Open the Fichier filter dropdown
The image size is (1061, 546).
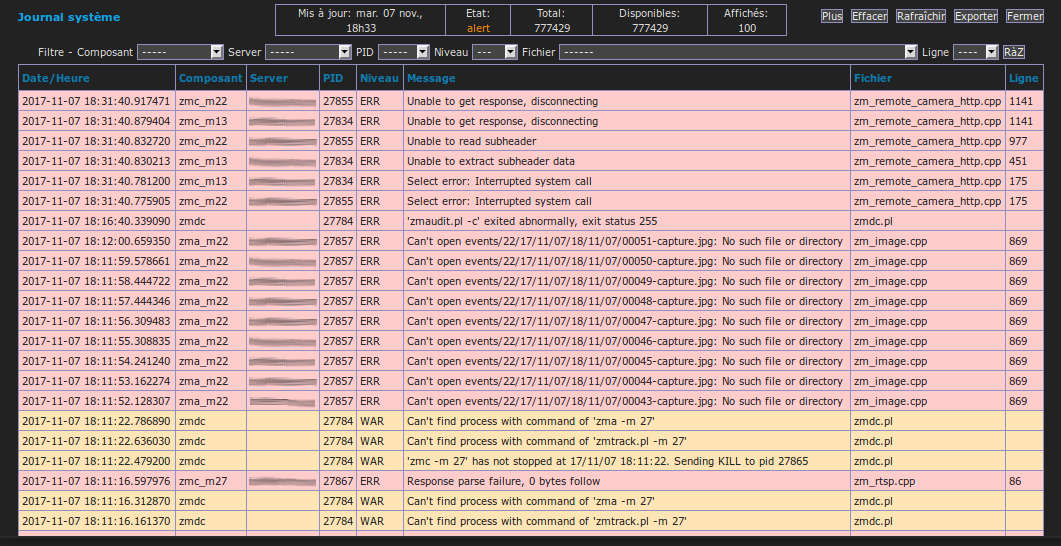coord(738,52)
